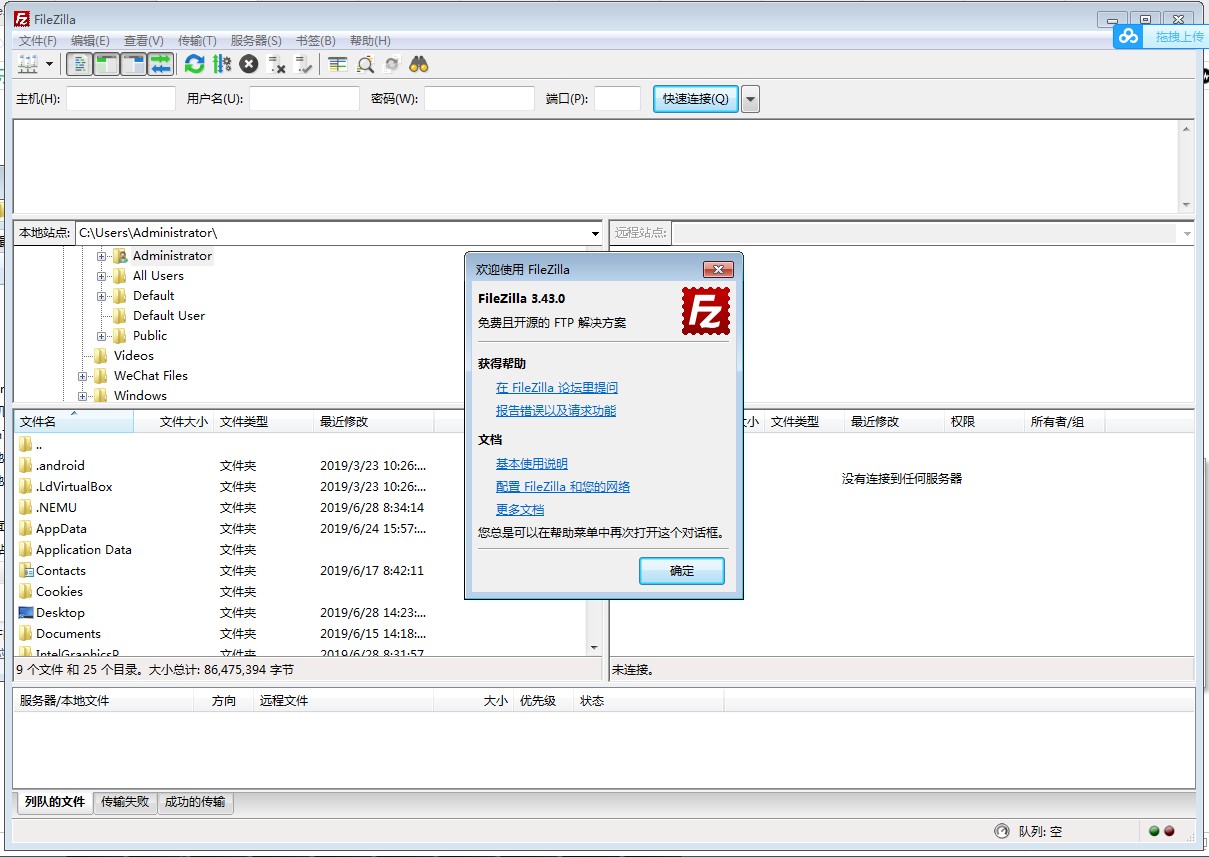Cancel the current operation icon
The height and width of the screenshot is (857, 1209).
click(x=249, y=65)
